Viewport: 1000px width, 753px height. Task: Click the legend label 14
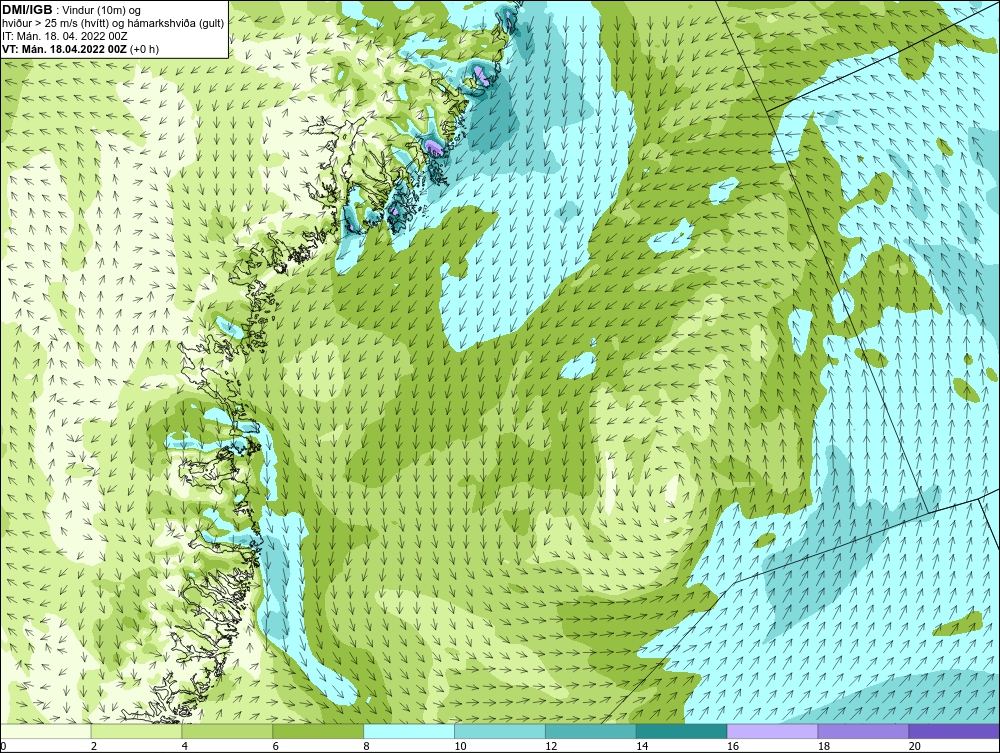[x=642, y=746]
